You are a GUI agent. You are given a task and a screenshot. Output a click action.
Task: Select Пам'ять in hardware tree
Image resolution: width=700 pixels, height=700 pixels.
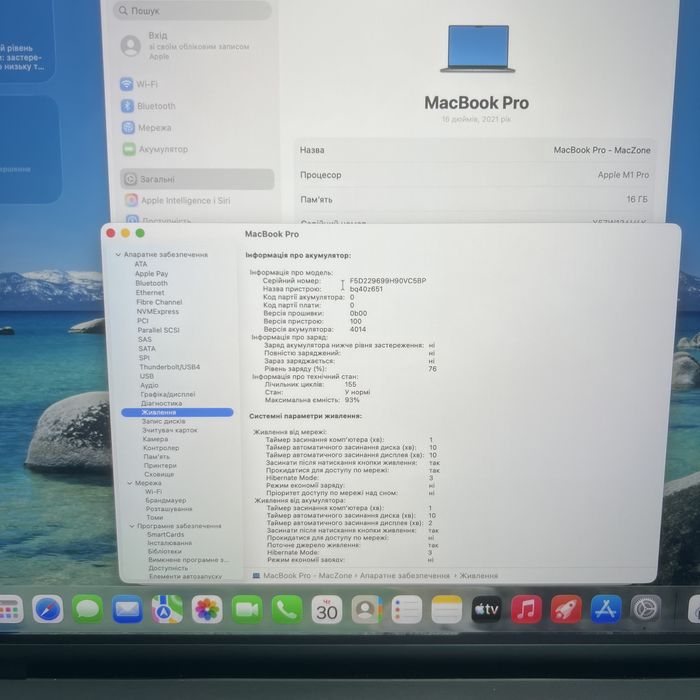tap(157, 457)
